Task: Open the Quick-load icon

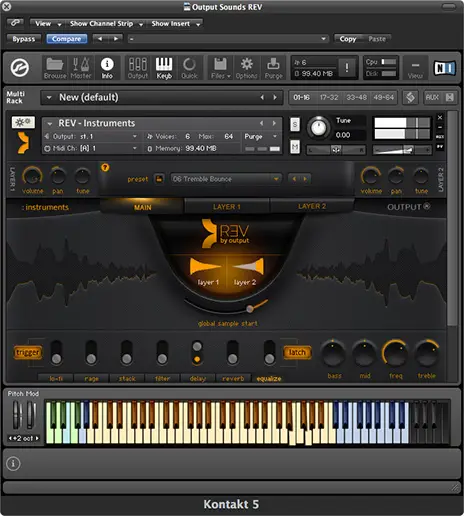Action: (x=189, y=68)
